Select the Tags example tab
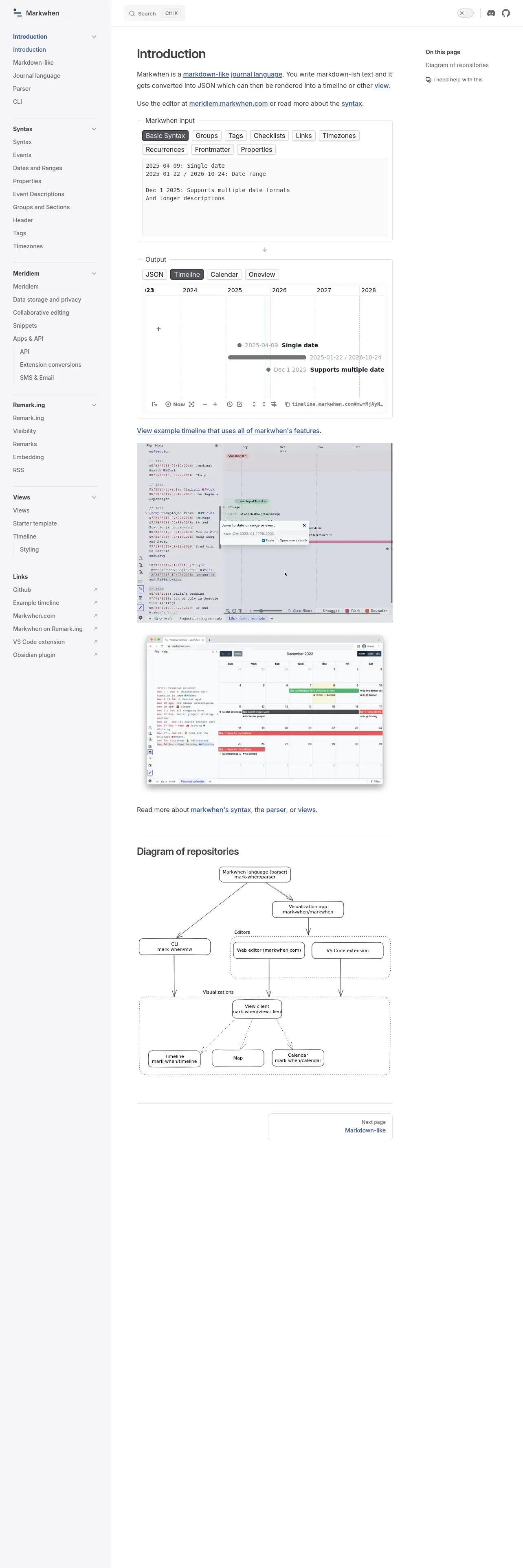The width and height of the screenshot is (523, 1568). pos(235,136)
